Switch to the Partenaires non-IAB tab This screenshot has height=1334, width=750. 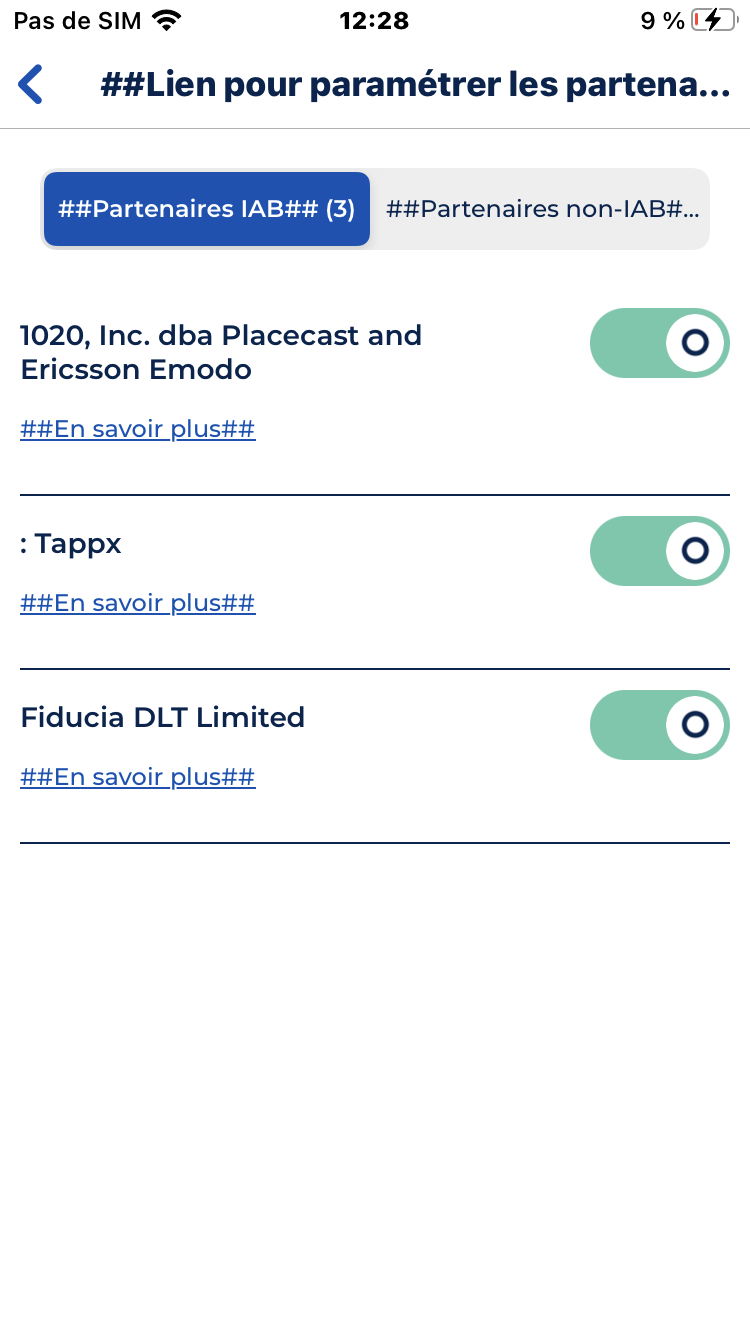[x=541, y=209]
